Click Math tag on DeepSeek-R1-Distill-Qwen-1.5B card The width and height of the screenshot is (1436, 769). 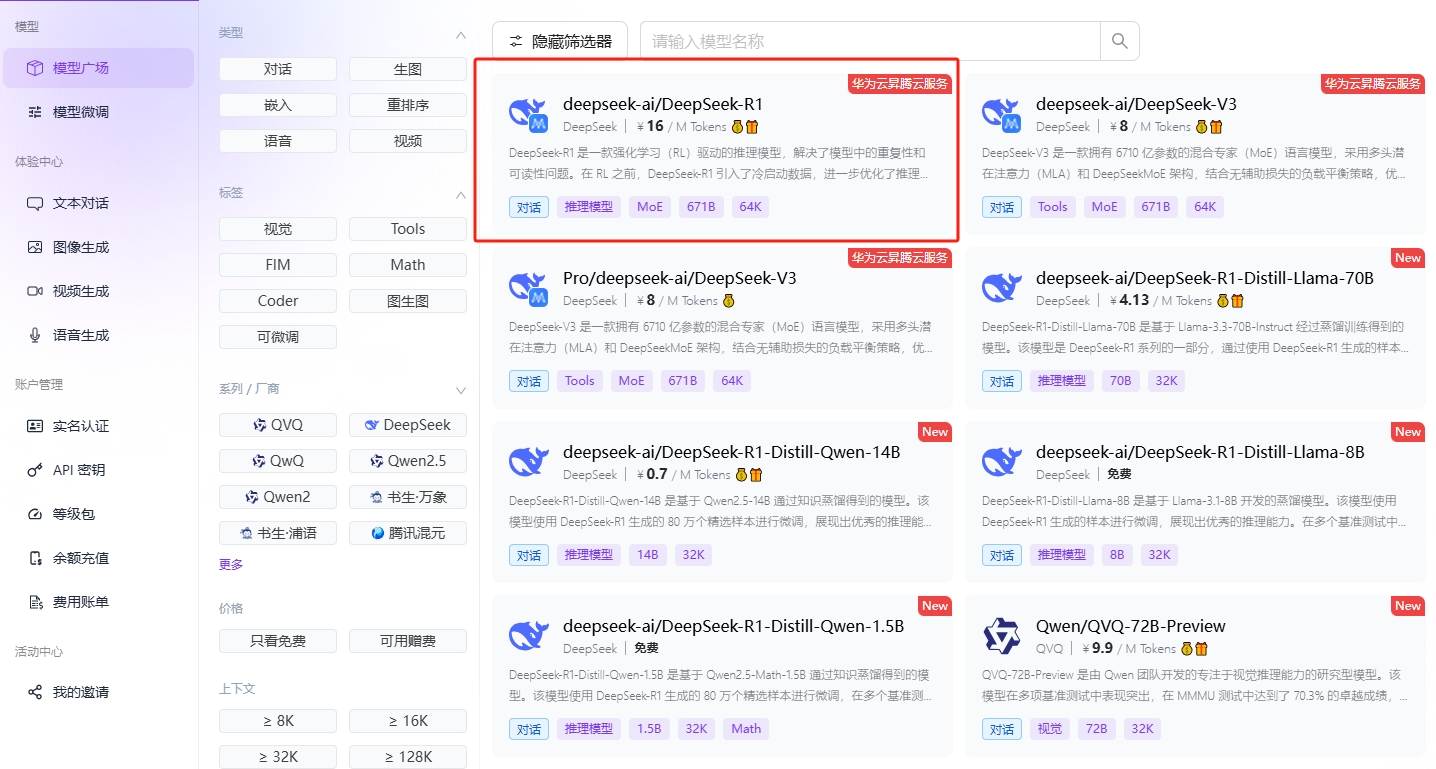tap(746, 729)
